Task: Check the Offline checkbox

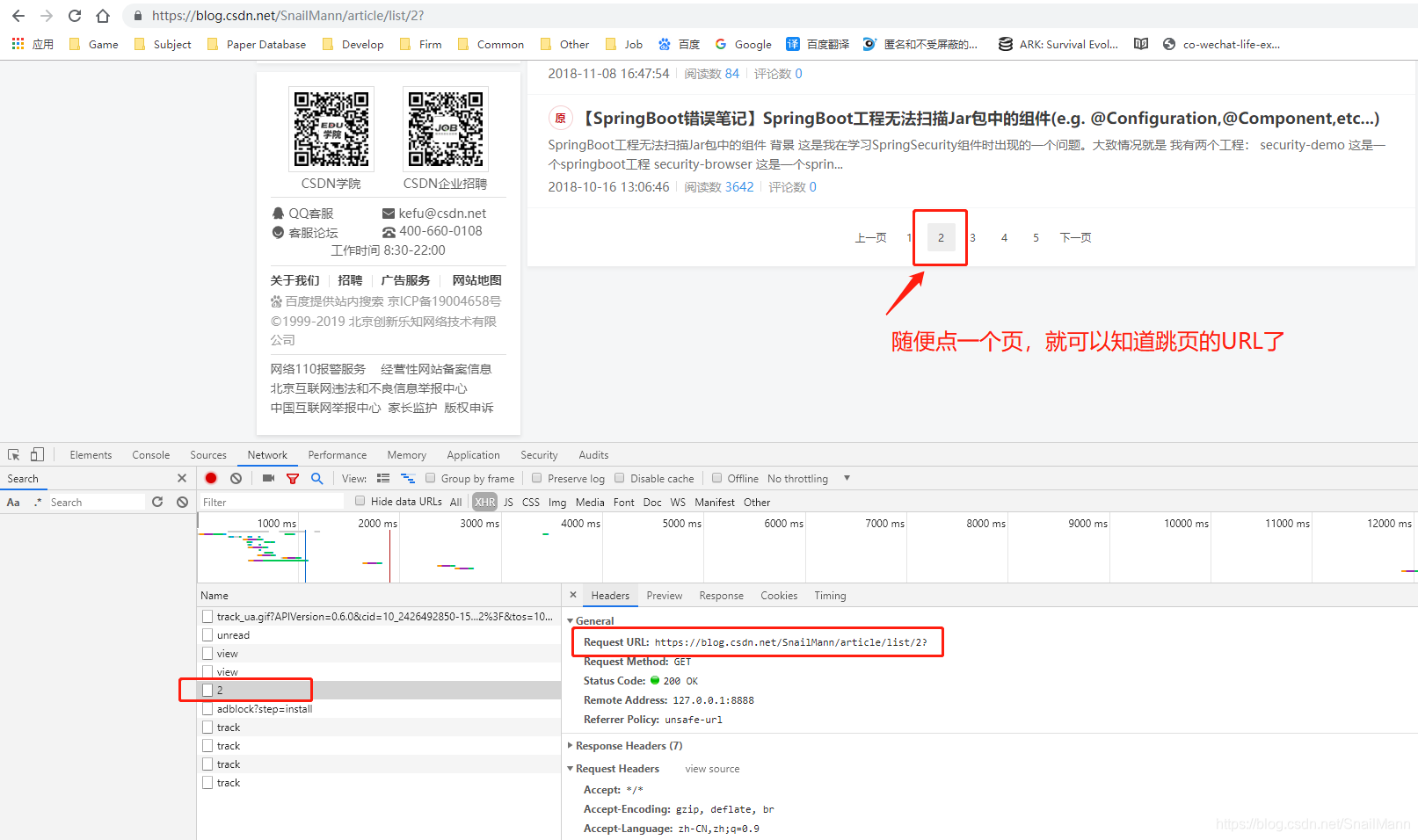Action: tap(717, 478)
